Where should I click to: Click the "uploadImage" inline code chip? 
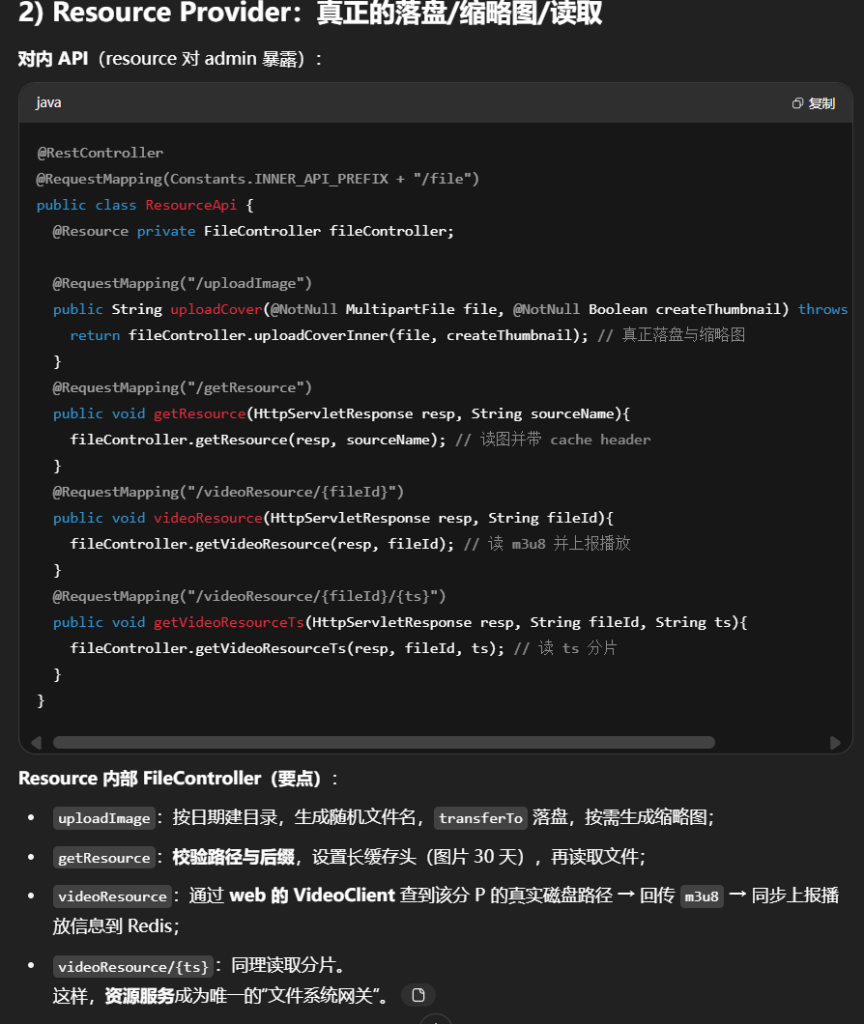click(104, 818)
